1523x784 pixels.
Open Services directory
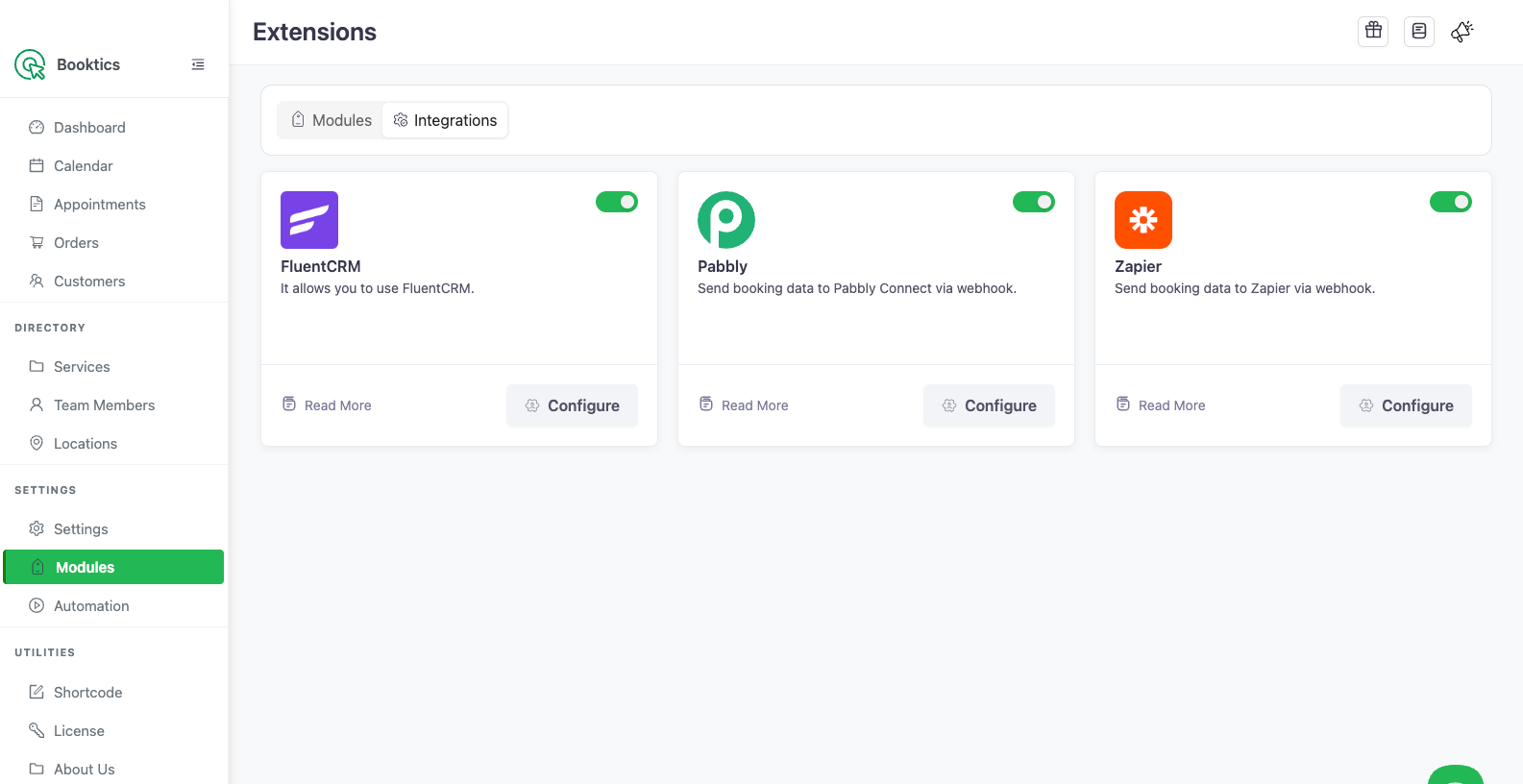(113, 366)
